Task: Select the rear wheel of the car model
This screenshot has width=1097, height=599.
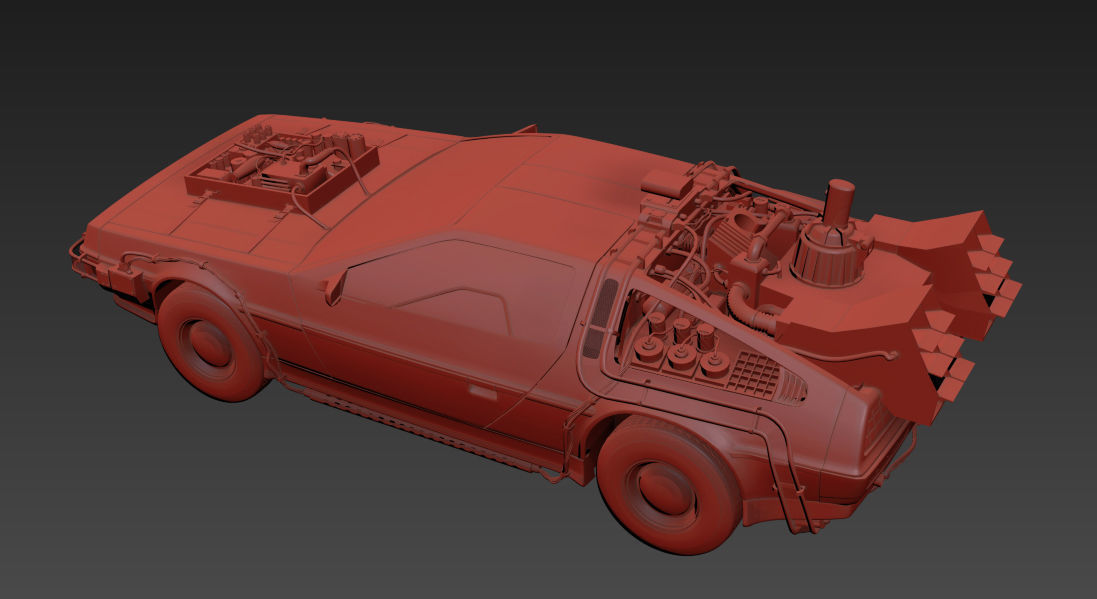Action: (x=668, y=485)
